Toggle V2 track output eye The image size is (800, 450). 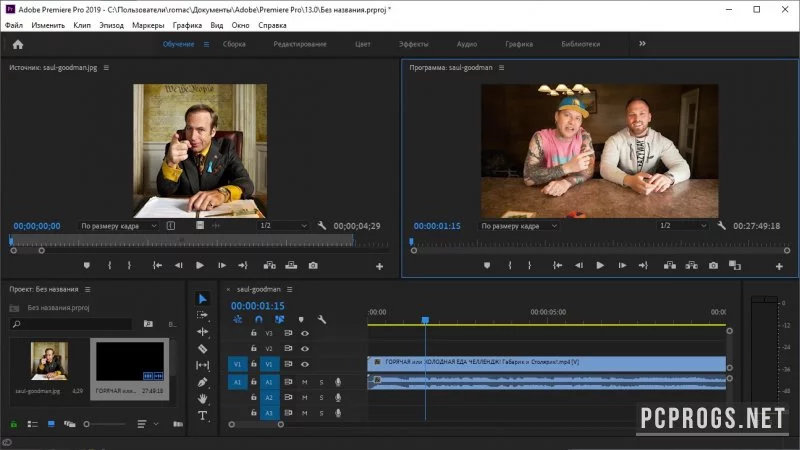click(x=305, y=348)
